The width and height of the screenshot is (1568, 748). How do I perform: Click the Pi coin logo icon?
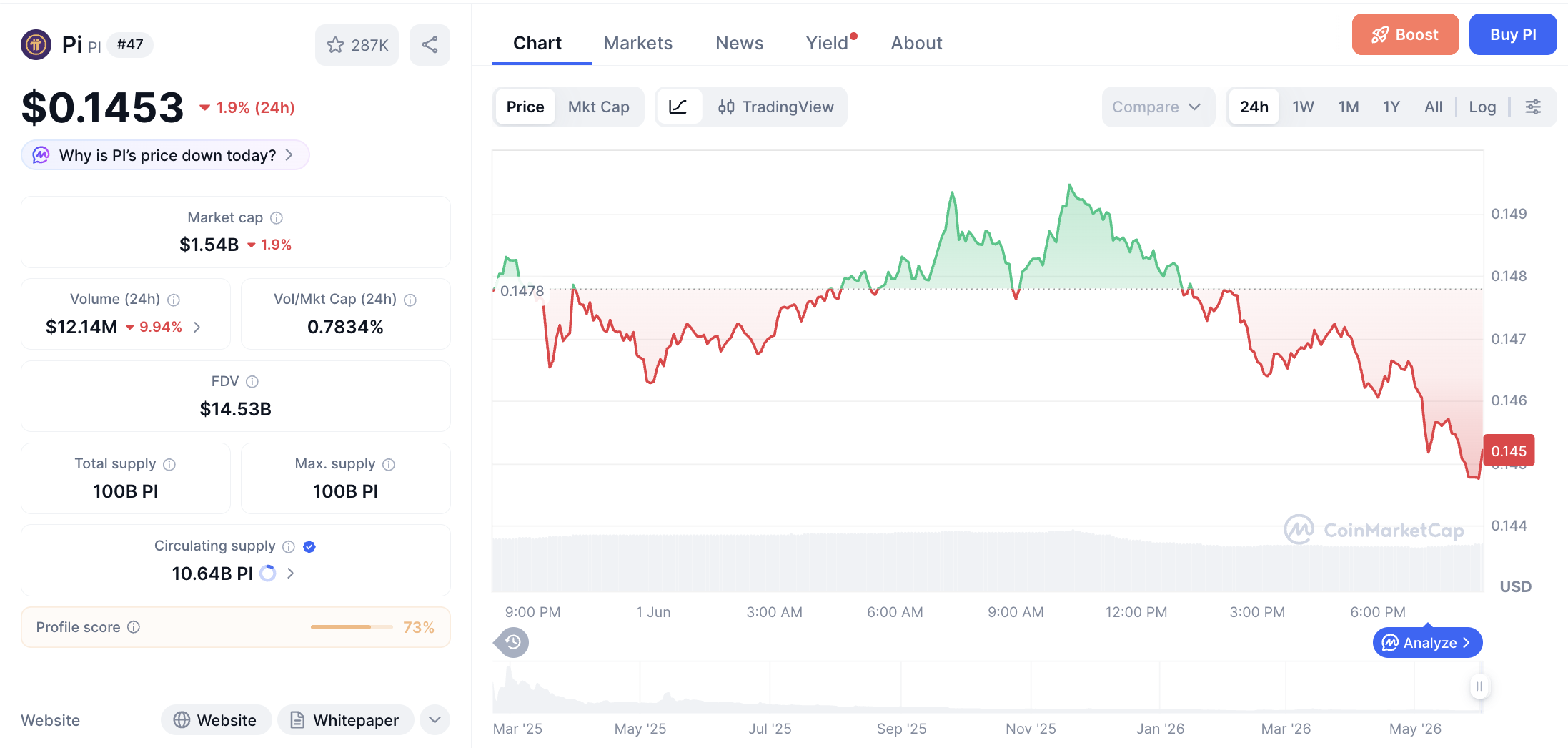pos(36,44)
